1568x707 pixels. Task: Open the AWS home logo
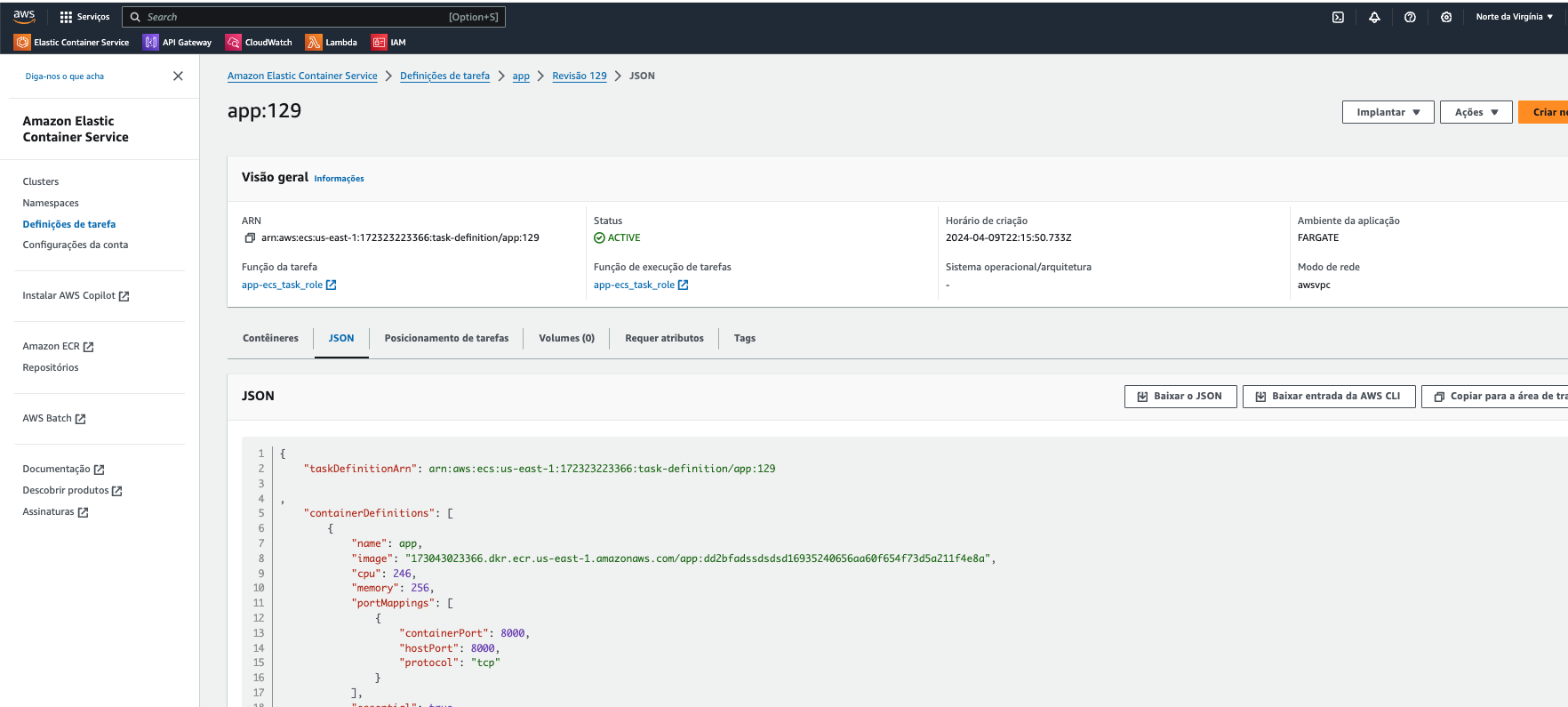[24, 16]
